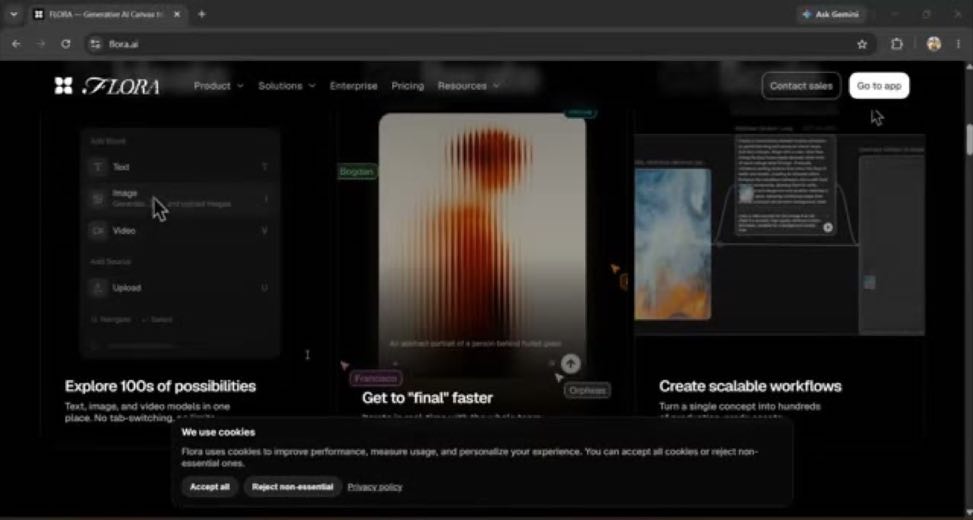Image resolution: width=973 pixels, height=520 pixels.
Task: Reject non-essential cookies
Action: coord(292,486)
